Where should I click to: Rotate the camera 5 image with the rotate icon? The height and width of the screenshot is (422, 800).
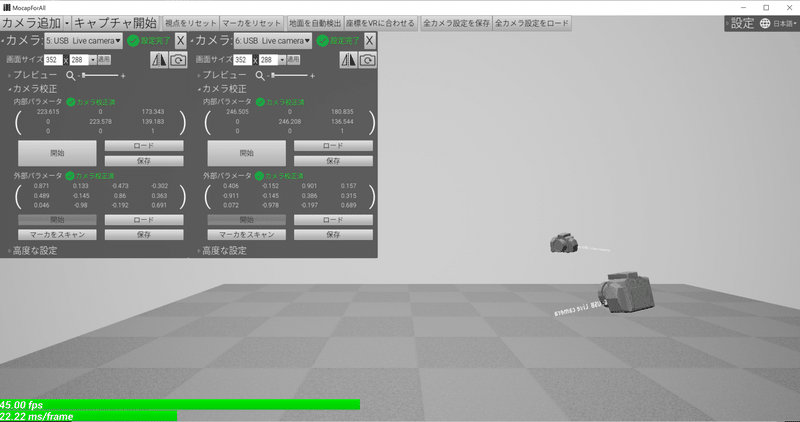178,60
